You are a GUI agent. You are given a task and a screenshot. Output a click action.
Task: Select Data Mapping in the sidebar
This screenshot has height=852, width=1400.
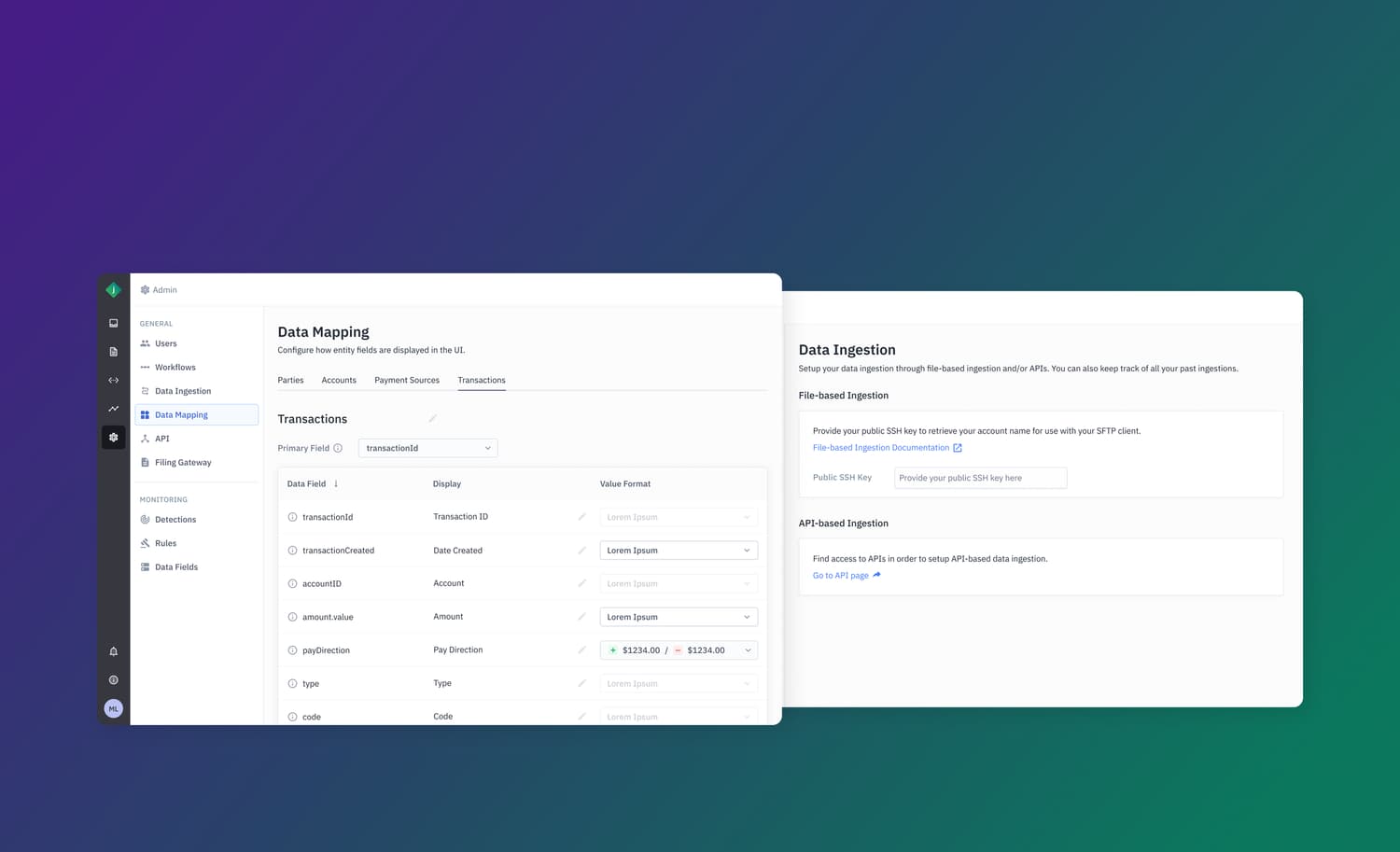[x=196, y=414]
